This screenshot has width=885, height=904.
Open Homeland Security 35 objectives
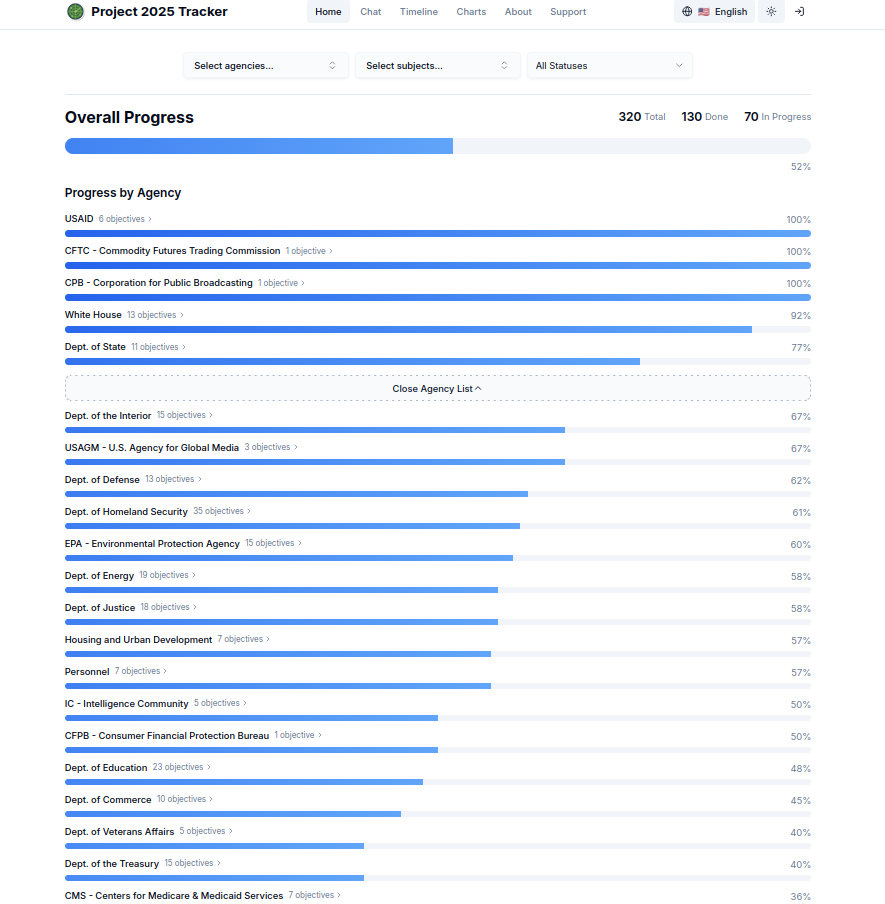click(222, 511)
